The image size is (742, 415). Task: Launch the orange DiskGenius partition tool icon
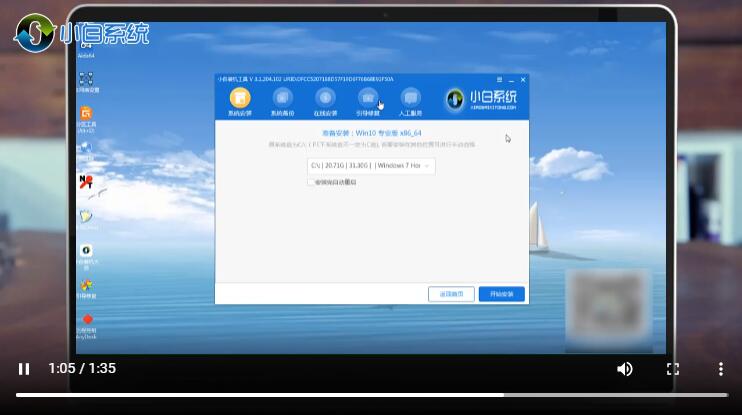(86, 119)
